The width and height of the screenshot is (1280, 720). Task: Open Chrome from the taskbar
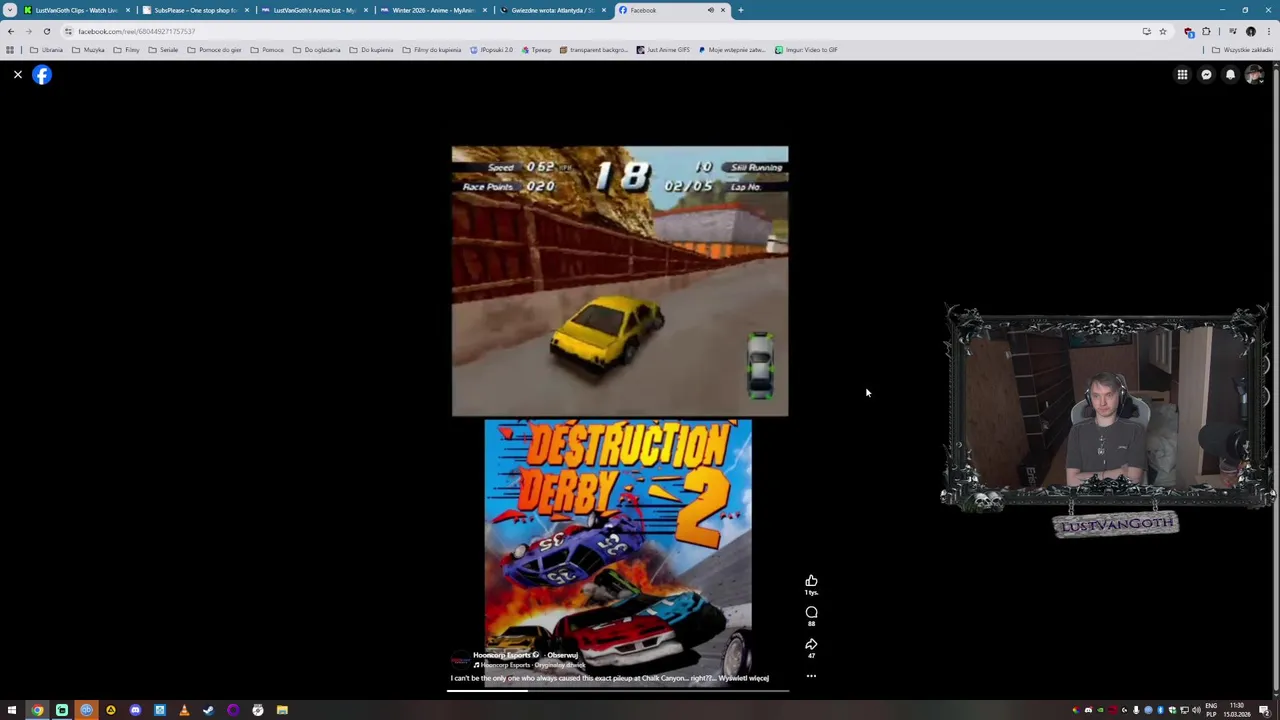coord(37,710)
